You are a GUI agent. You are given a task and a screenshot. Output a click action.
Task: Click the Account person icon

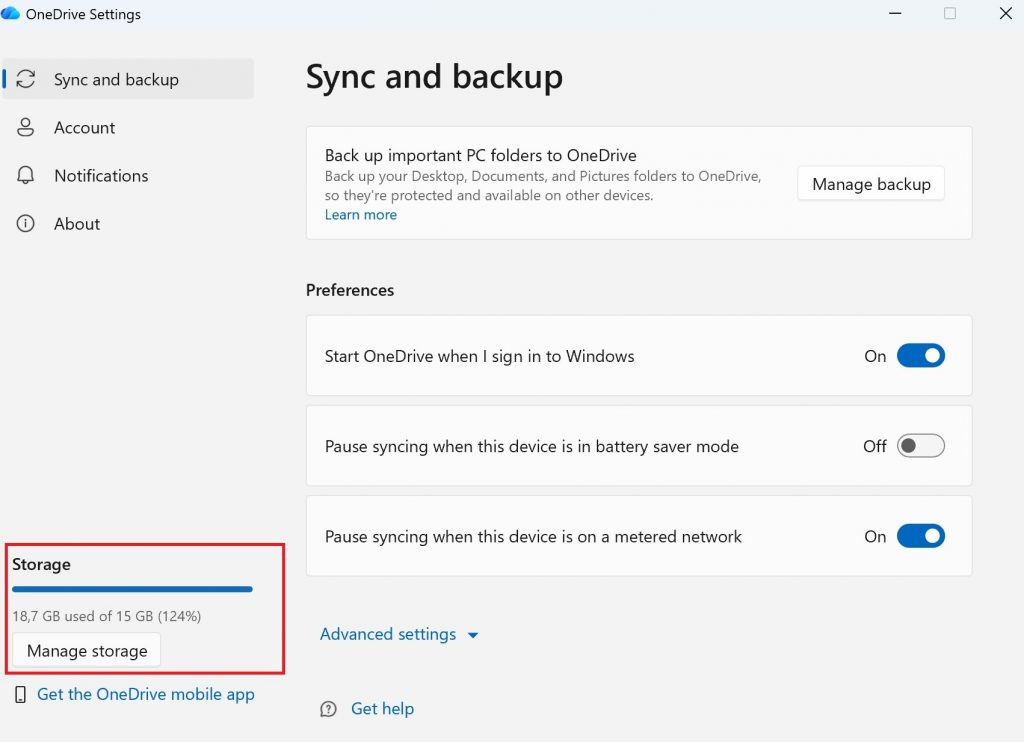(25, 127)
